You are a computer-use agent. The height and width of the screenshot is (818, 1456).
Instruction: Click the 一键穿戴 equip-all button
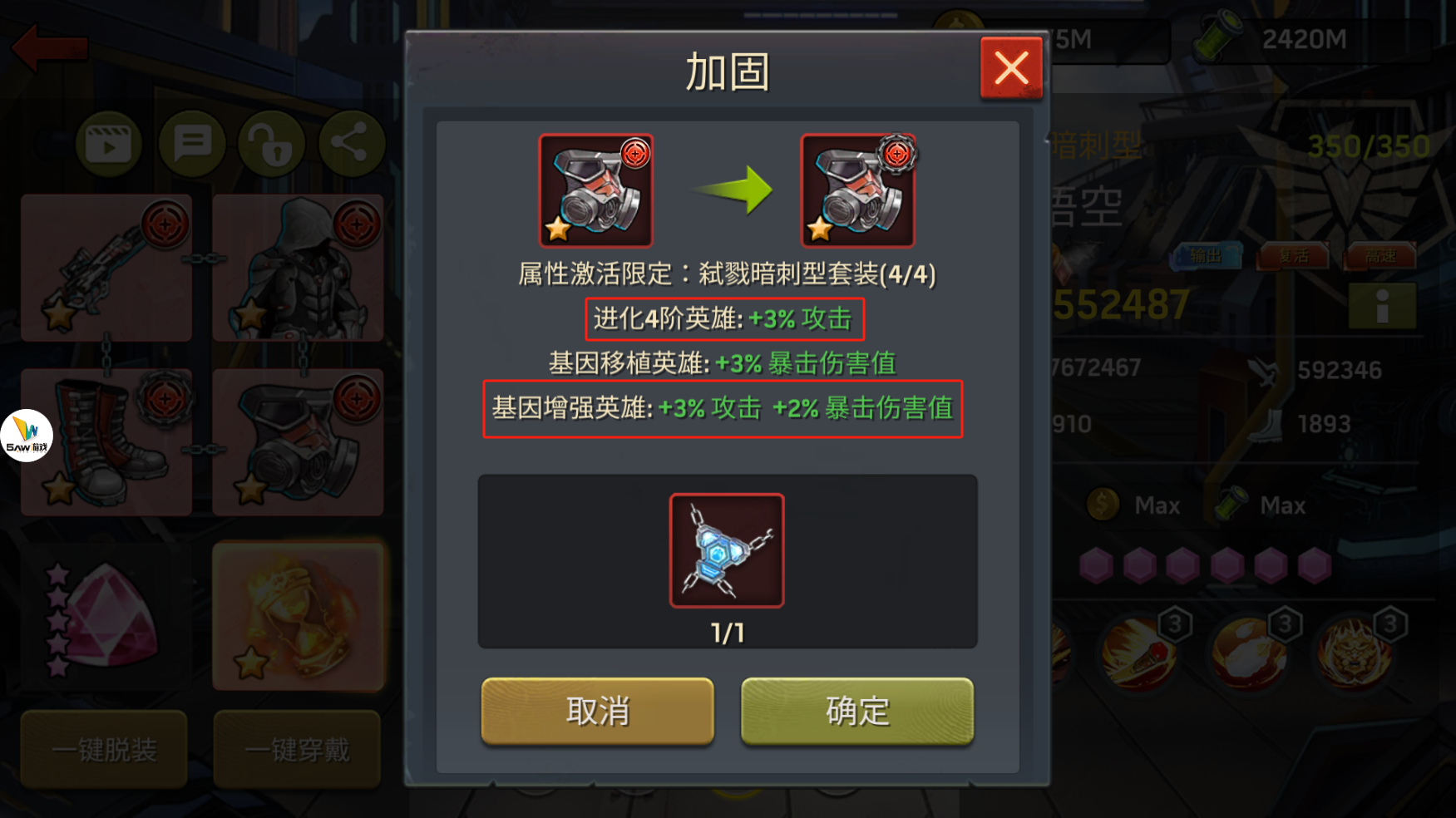click(x=297, y=749)
